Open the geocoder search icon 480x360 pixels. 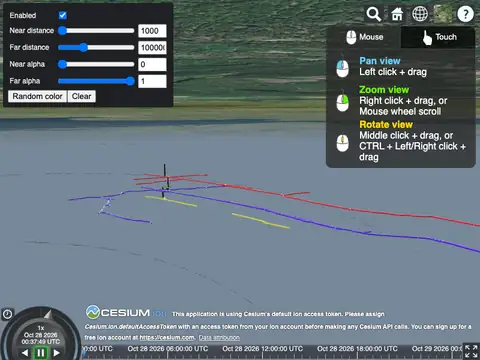(374, 14)
